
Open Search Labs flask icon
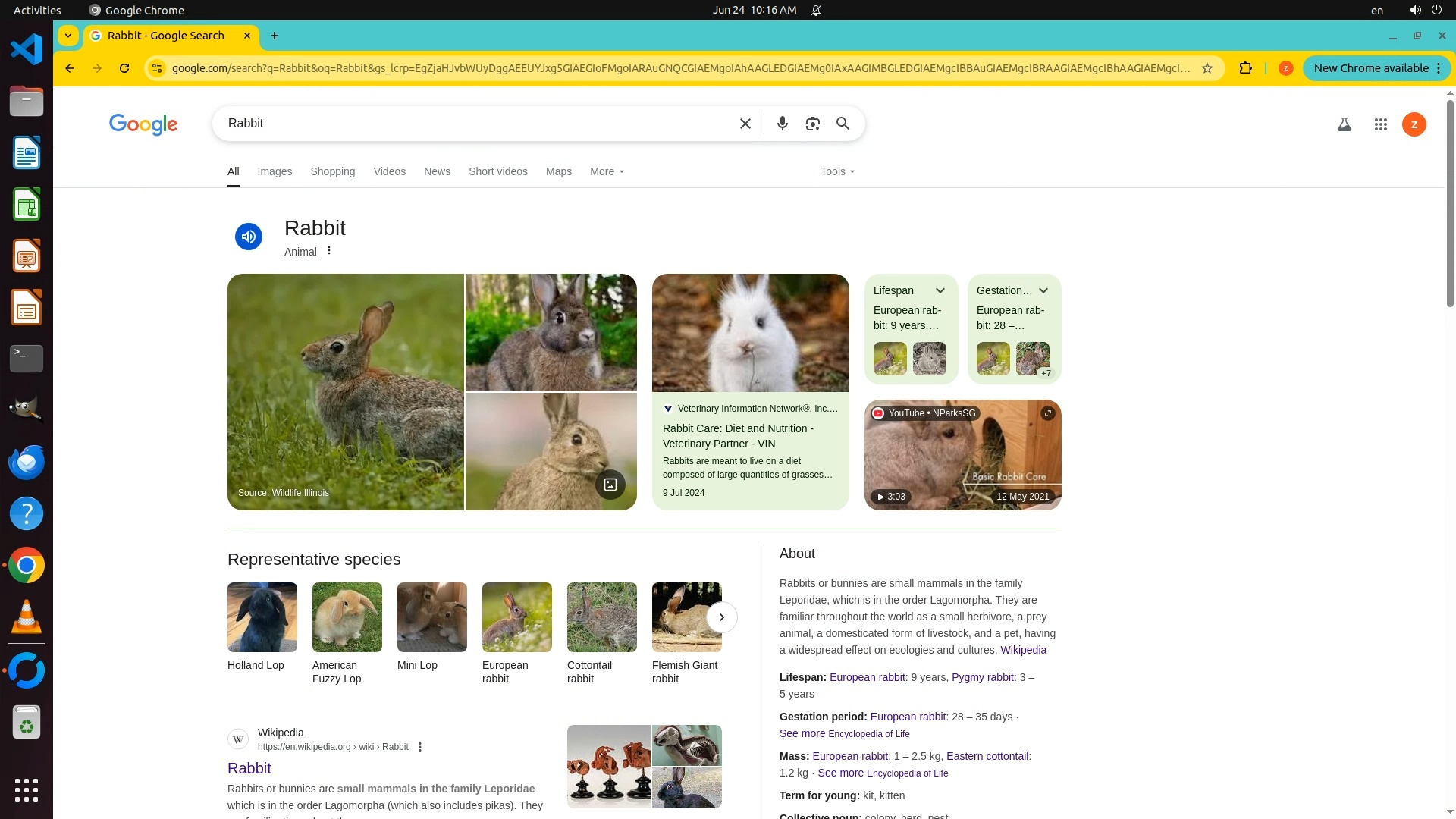point(1344,124)
